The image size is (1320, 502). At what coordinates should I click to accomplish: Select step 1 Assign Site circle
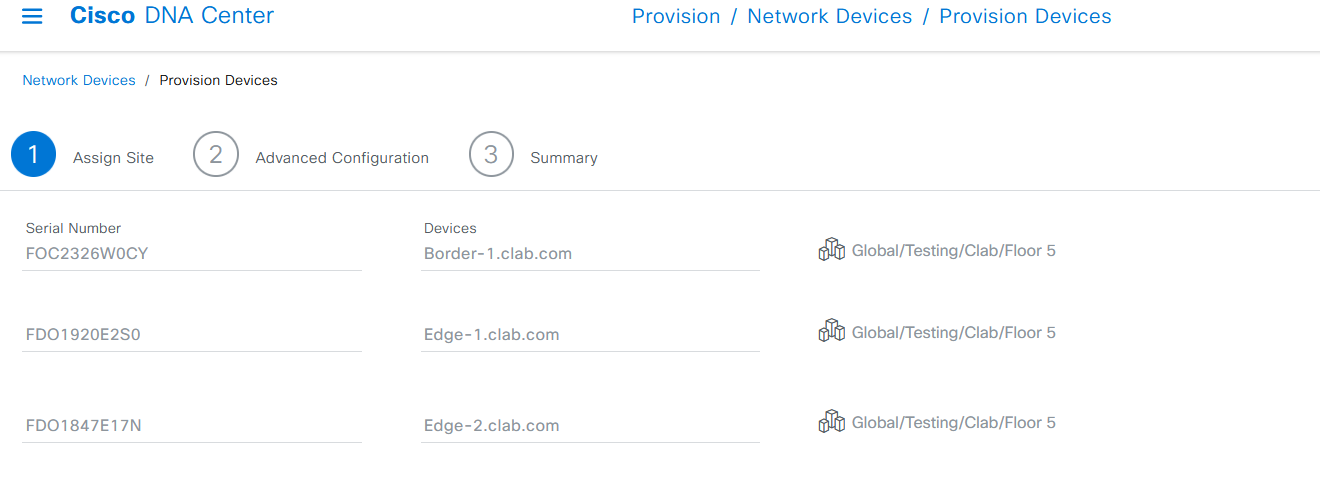(x=33, y=155)
